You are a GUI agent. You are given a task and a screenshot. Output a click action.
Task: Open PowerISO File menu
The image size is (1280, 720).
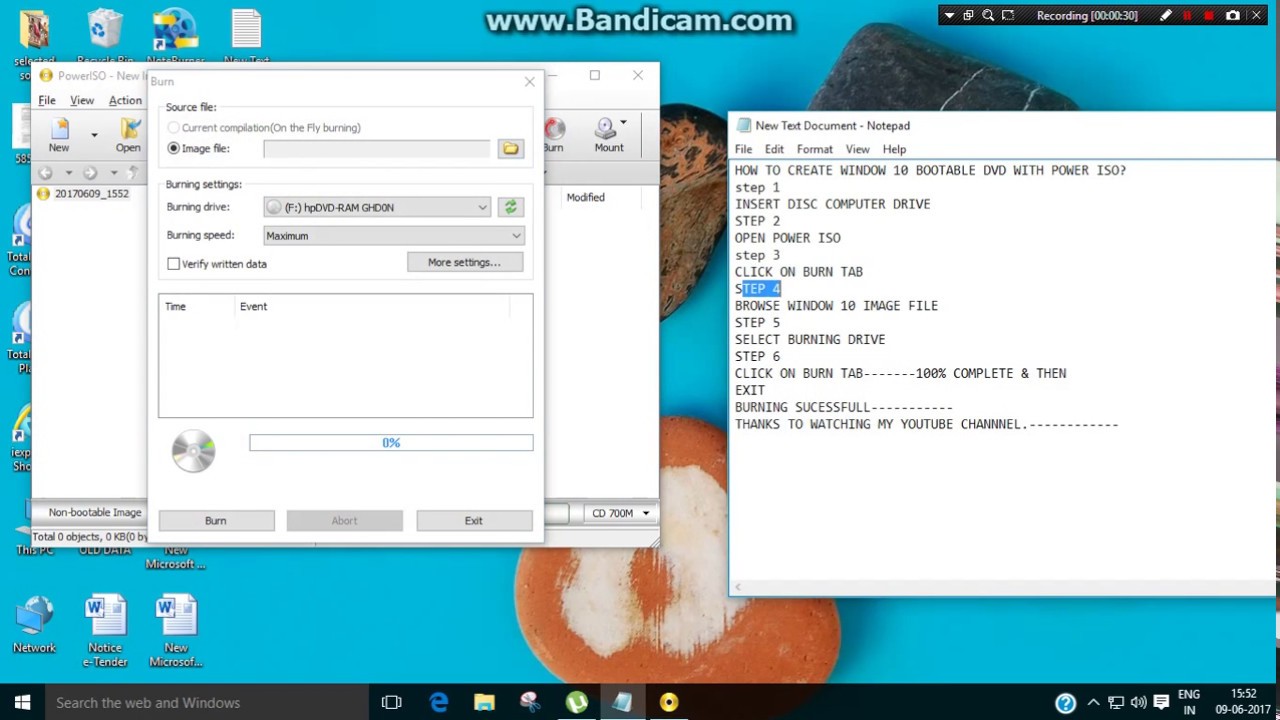[47, 100]
